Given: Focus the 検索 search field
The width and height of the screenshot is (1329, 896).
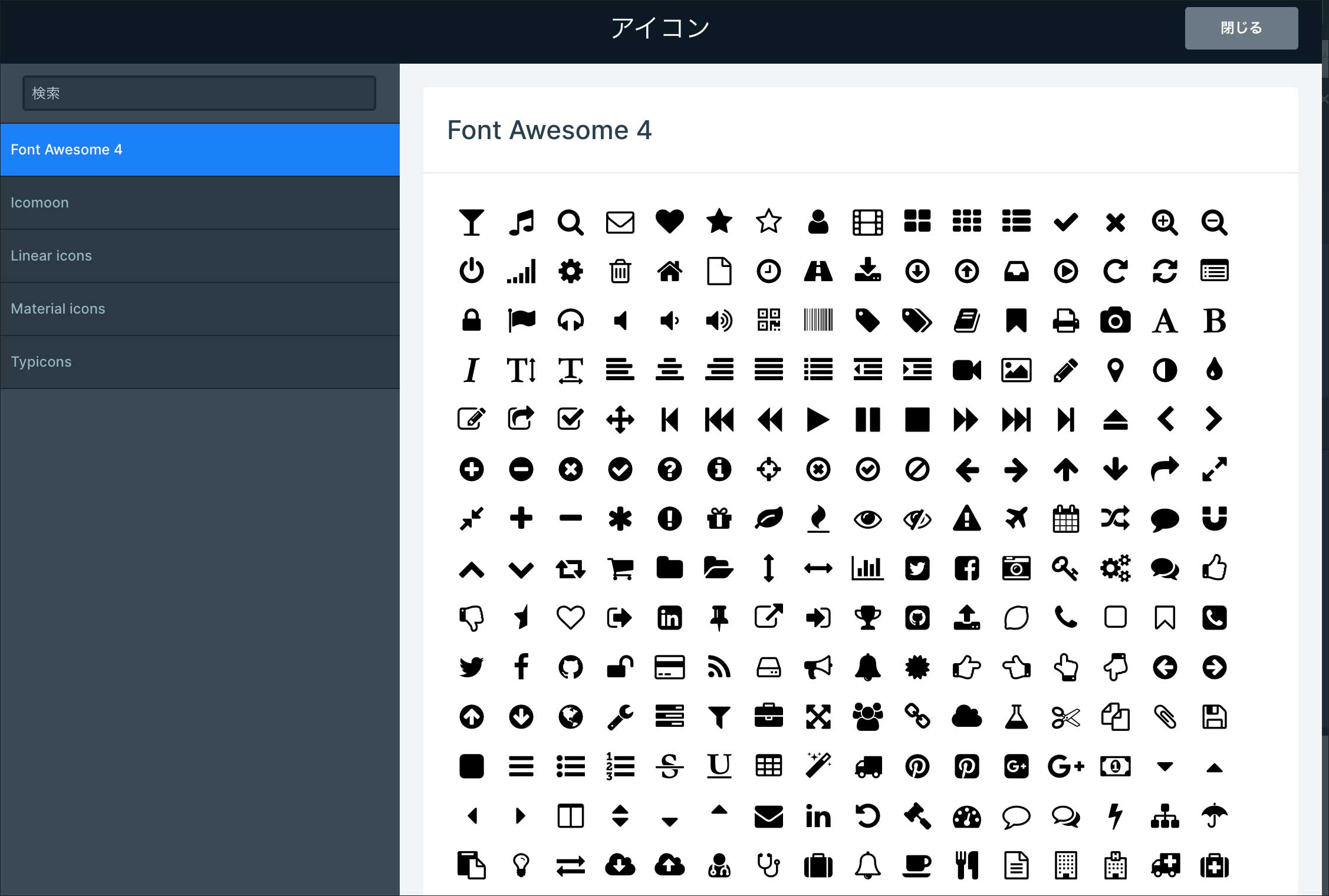Looking at the screenshot, I should point(199,93).
